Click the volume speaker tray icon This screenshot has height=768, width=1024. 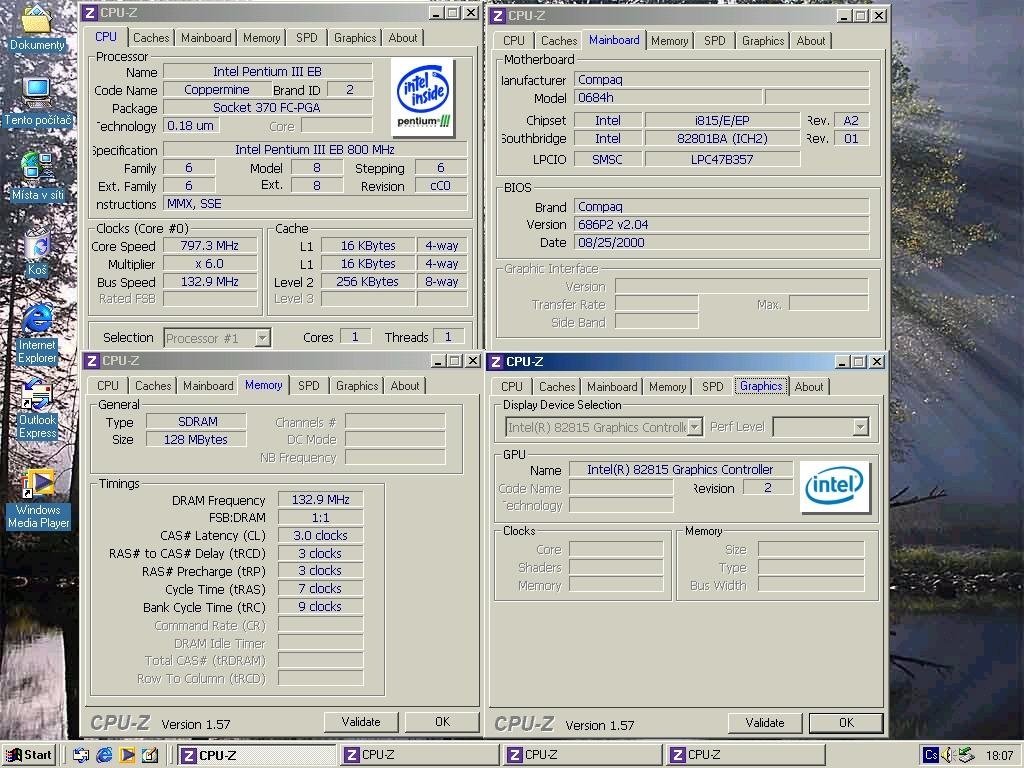pos(948,755)
